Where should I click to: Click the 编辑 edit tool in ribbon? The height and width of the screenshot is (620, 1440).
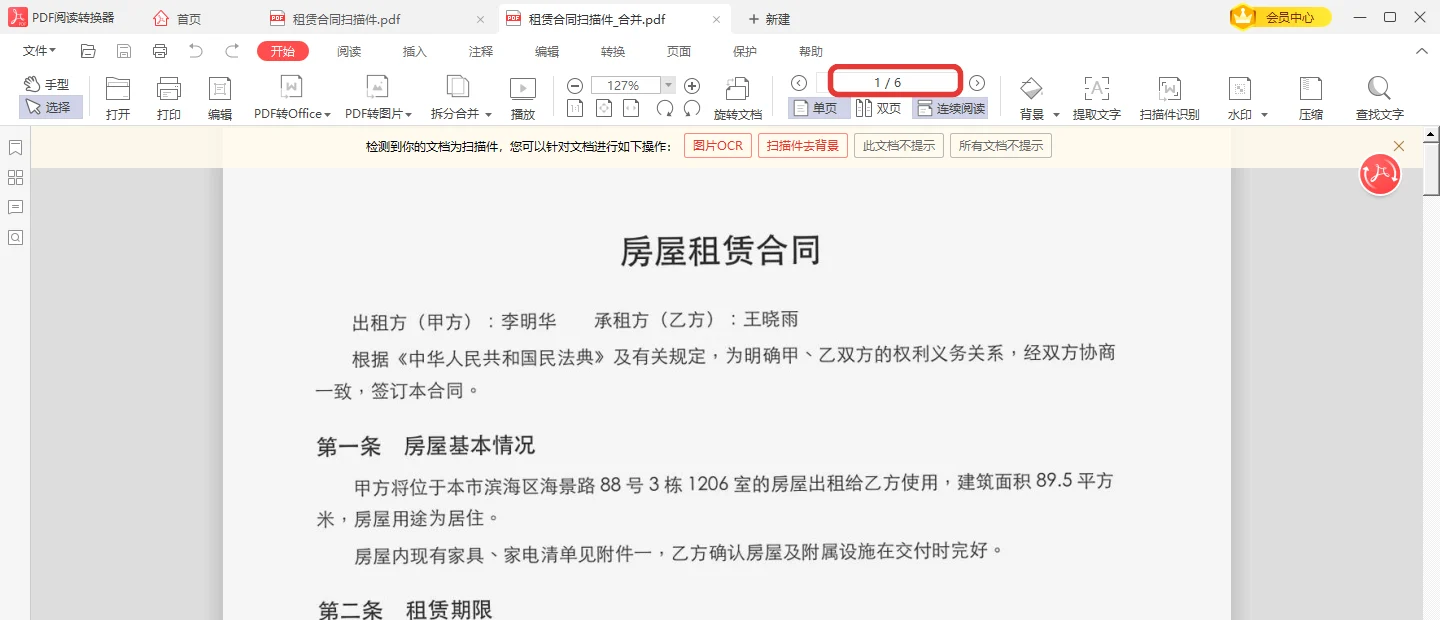click(x=220, y=99)
